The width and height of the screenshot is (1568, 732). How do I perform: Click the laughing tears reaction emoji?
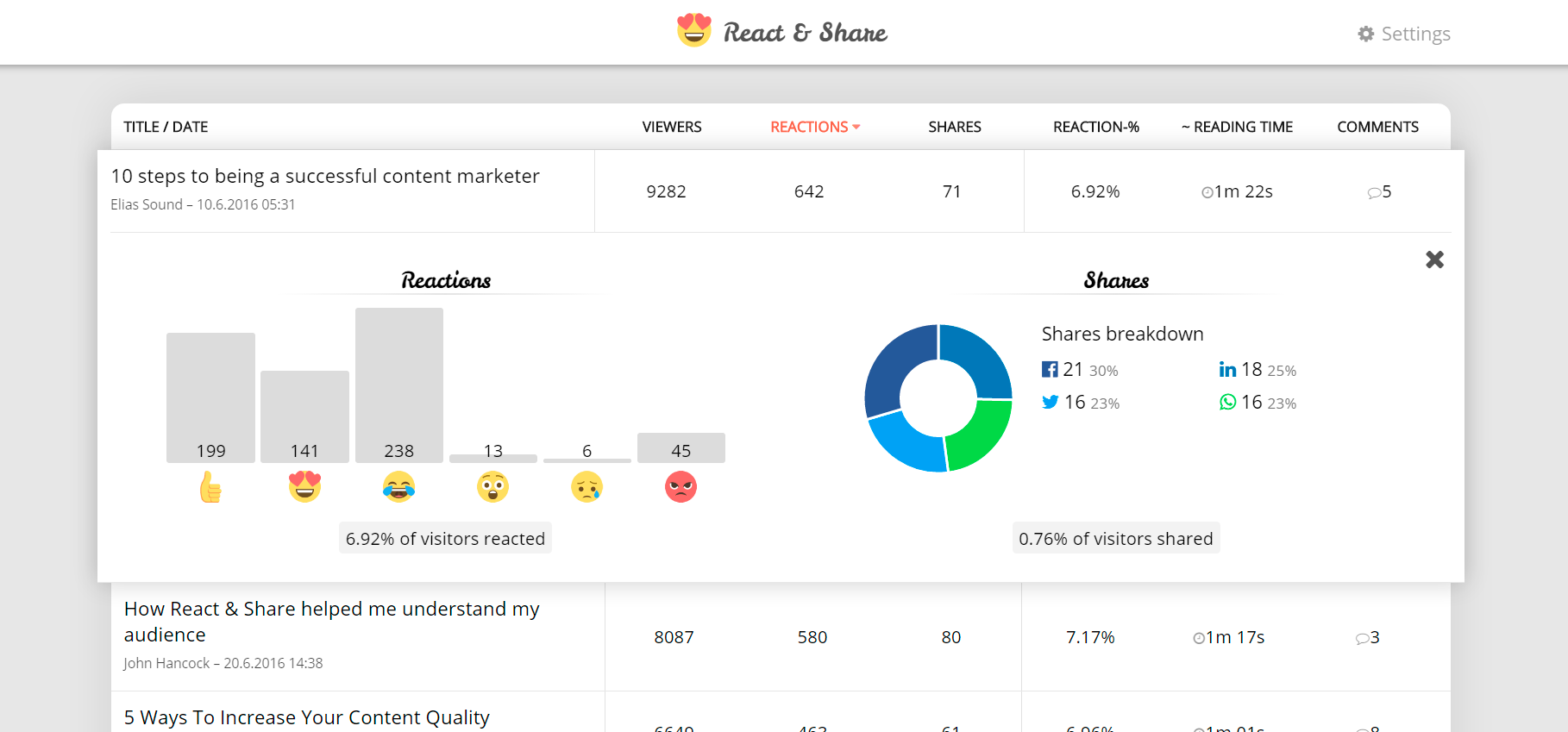pos(398,487)
